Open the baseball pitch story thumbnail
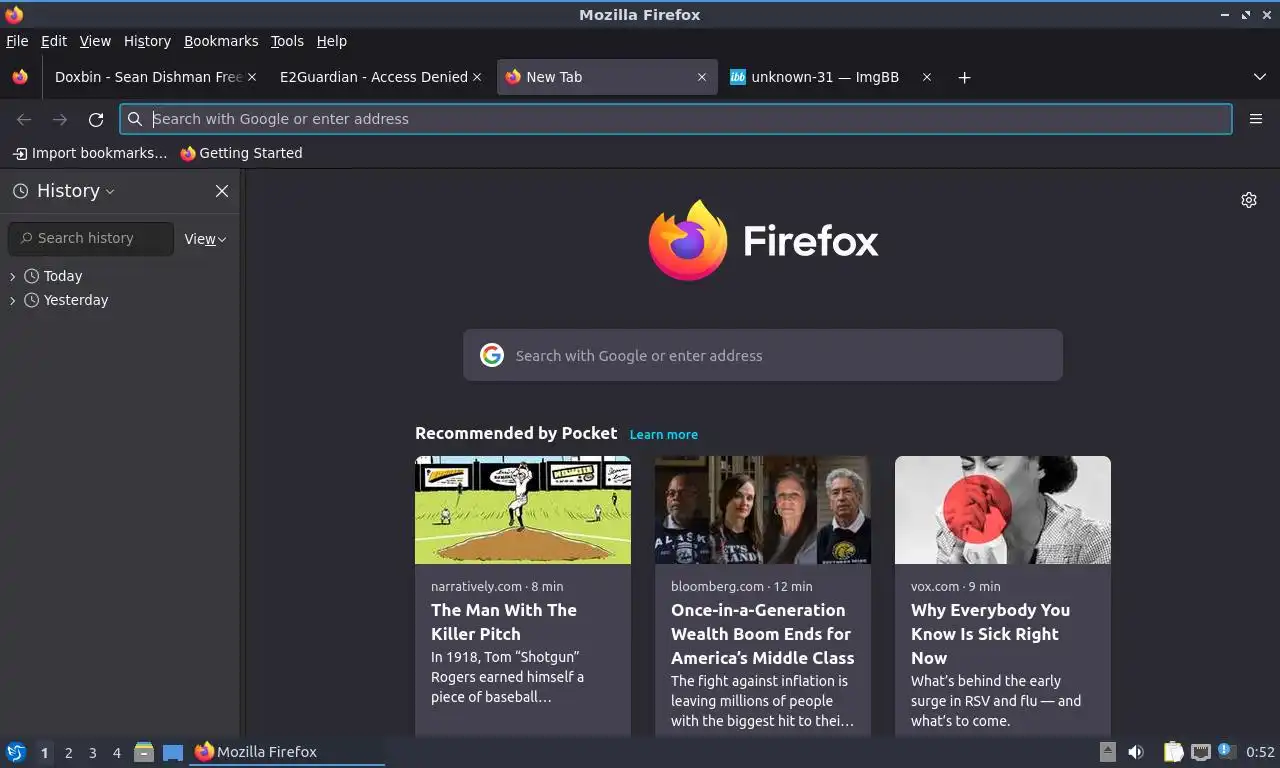 click(523, 510)
